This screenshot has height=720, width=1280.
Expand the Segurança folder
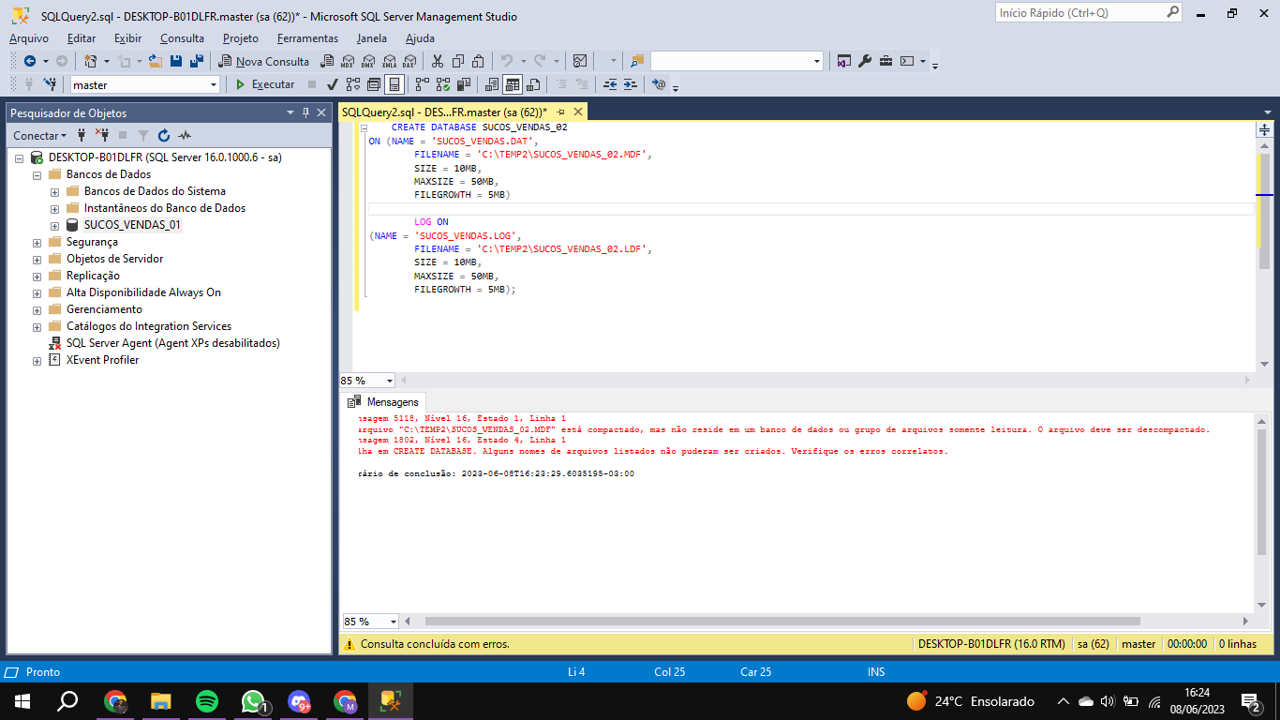point(37,243)
